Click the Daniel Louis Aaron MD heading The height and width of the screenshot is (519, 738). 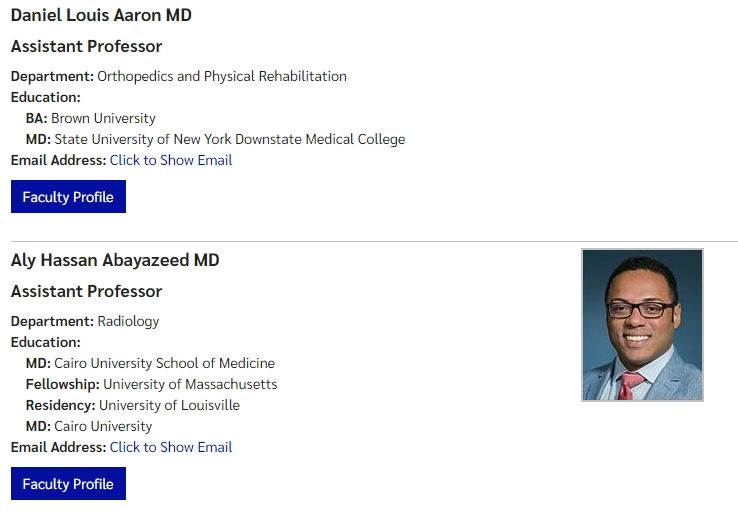click(x=101, y=16)
